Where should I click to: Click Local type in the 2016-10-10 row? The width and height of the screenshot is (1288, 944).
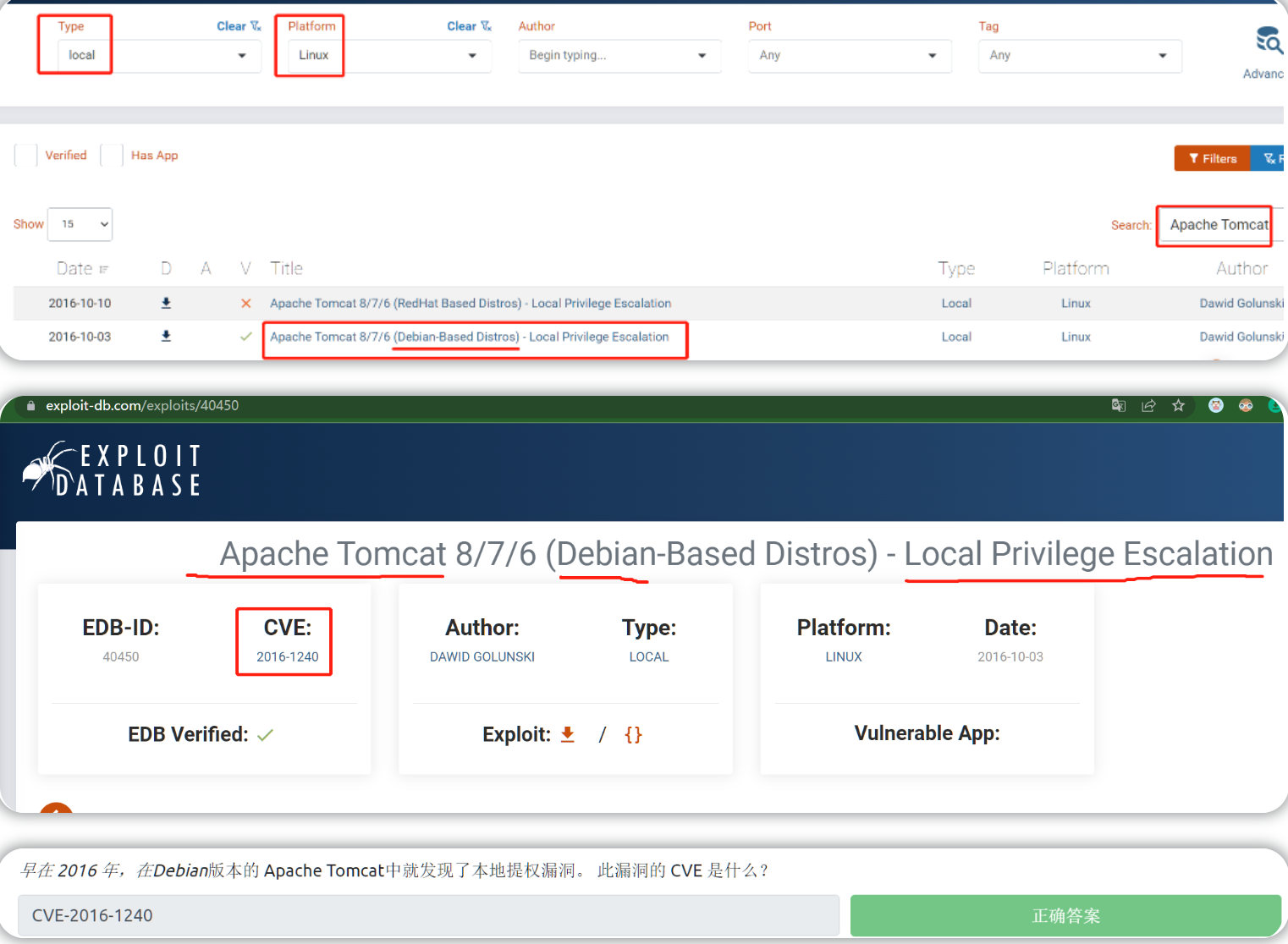[x=956, y=303]
